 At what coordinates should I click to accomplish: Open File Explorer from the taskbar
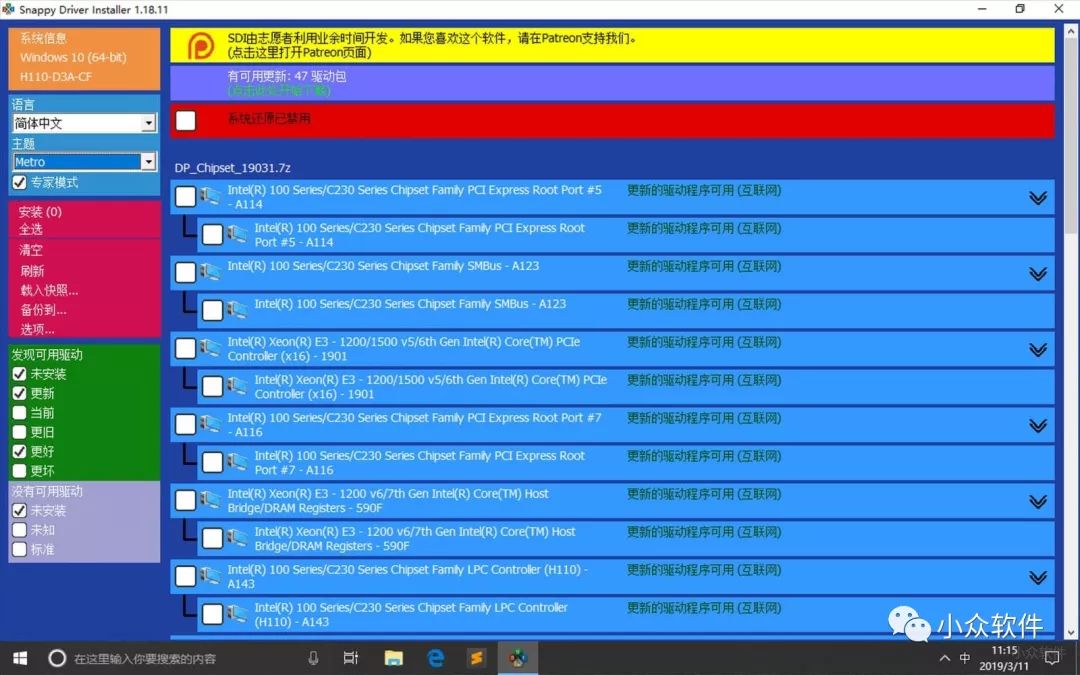(x=393, y=658)
